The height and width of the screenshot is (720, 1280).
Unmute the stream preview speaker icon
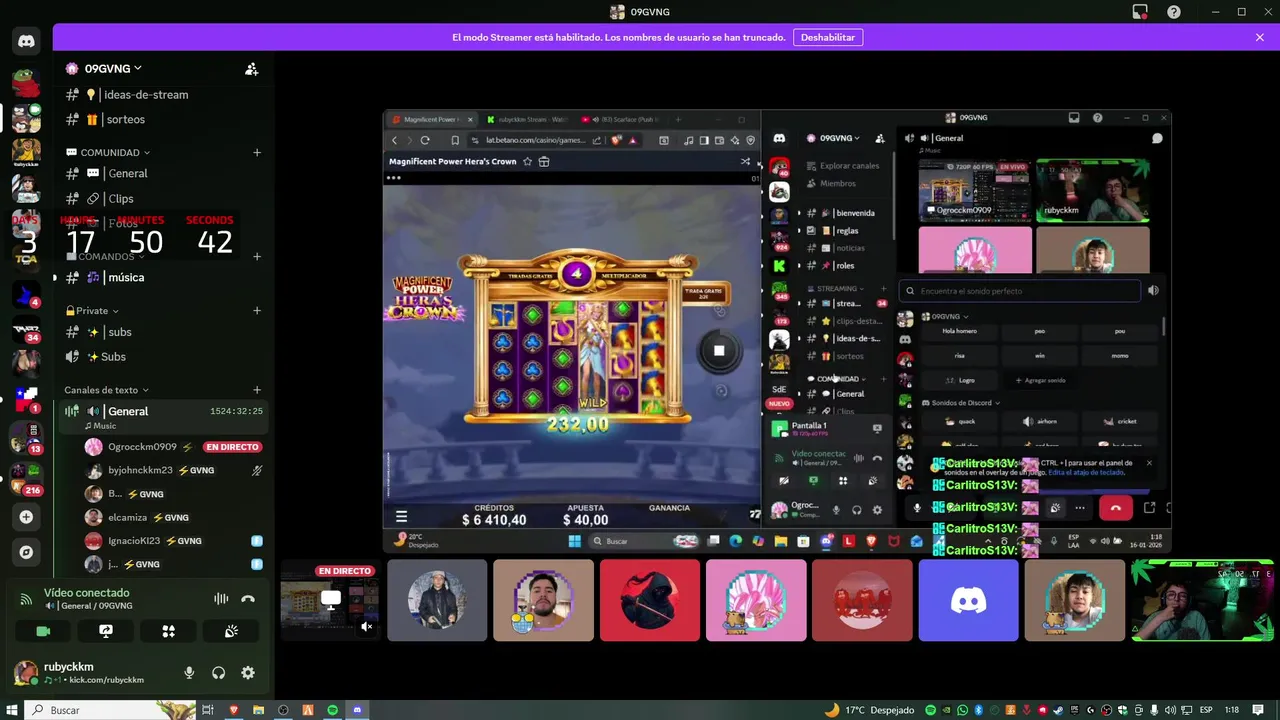click(366, 627)
